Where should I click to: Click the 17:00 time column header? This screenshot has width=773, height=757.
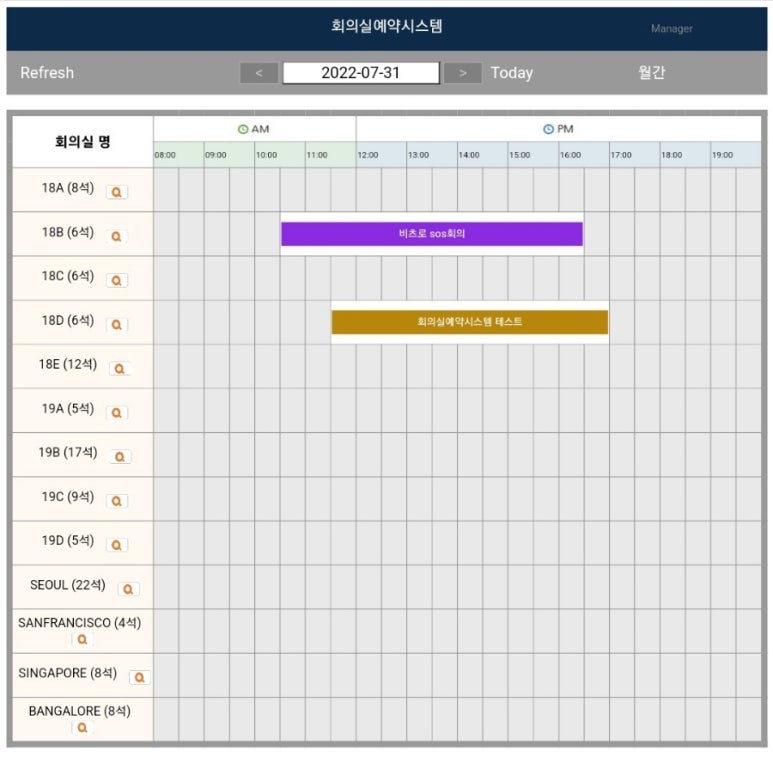coord(635,155)
